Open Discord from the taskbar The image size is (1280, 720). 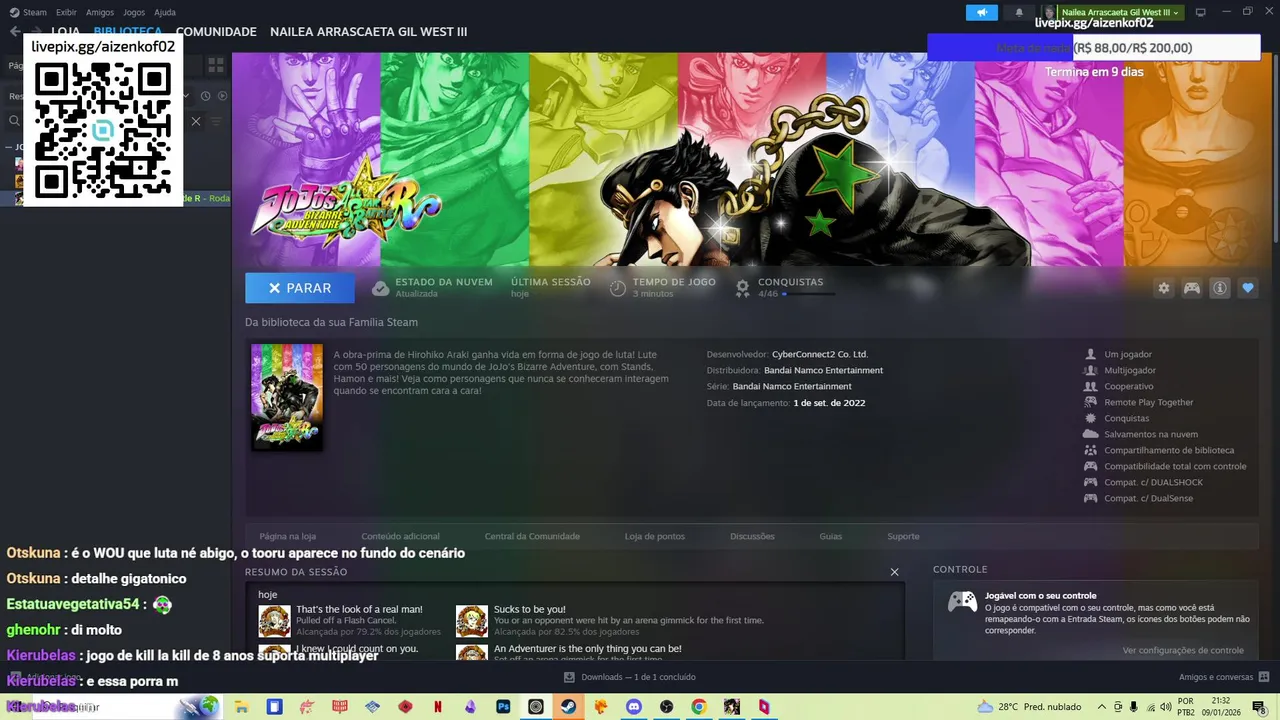(633, 706)
